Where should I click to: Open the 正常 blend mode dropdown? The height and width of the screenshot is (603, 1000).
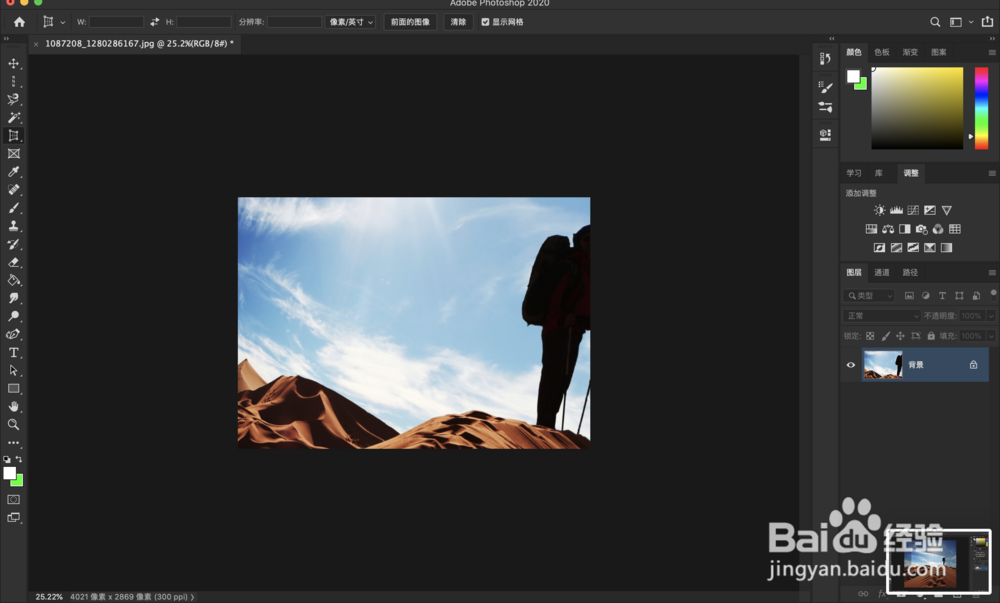click(x=882, y=316)
